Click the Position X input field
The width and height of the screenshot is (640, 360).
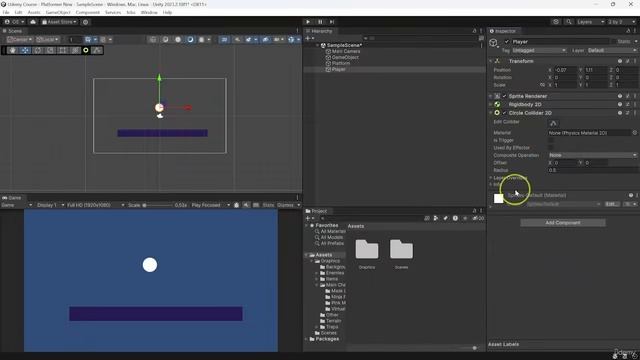click(565, 70)
